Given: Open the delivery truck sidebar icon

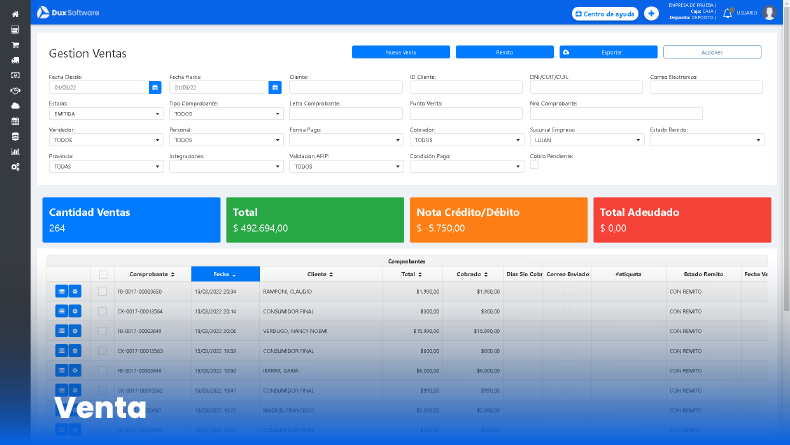Looking at the screenshot, I should (x=15, y=60).
